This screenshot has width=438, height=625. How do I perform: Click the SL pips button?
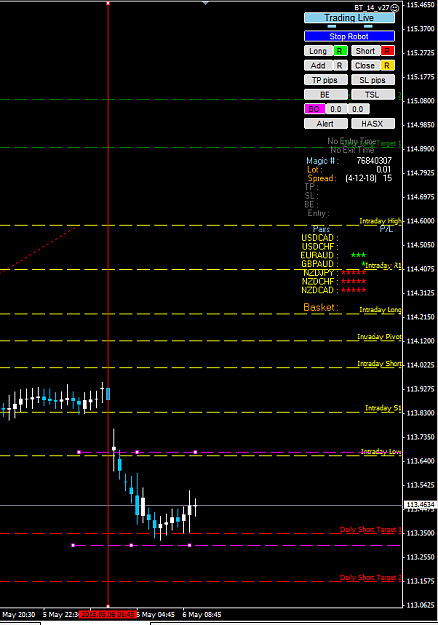click(373, 80)
